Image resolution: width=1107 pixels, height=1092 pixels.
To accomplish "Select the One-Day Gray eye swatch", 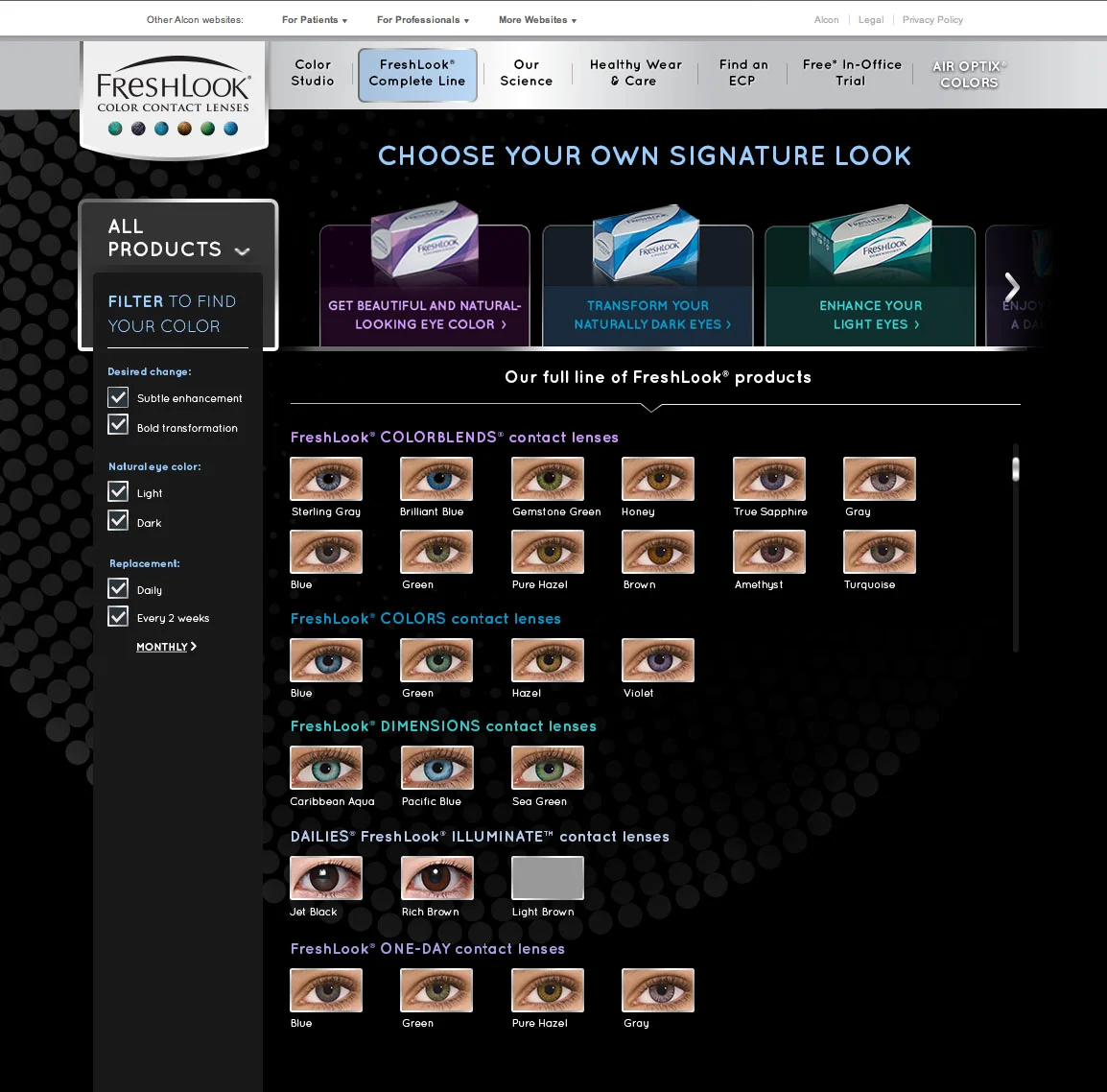I will (x=658, y=990).
